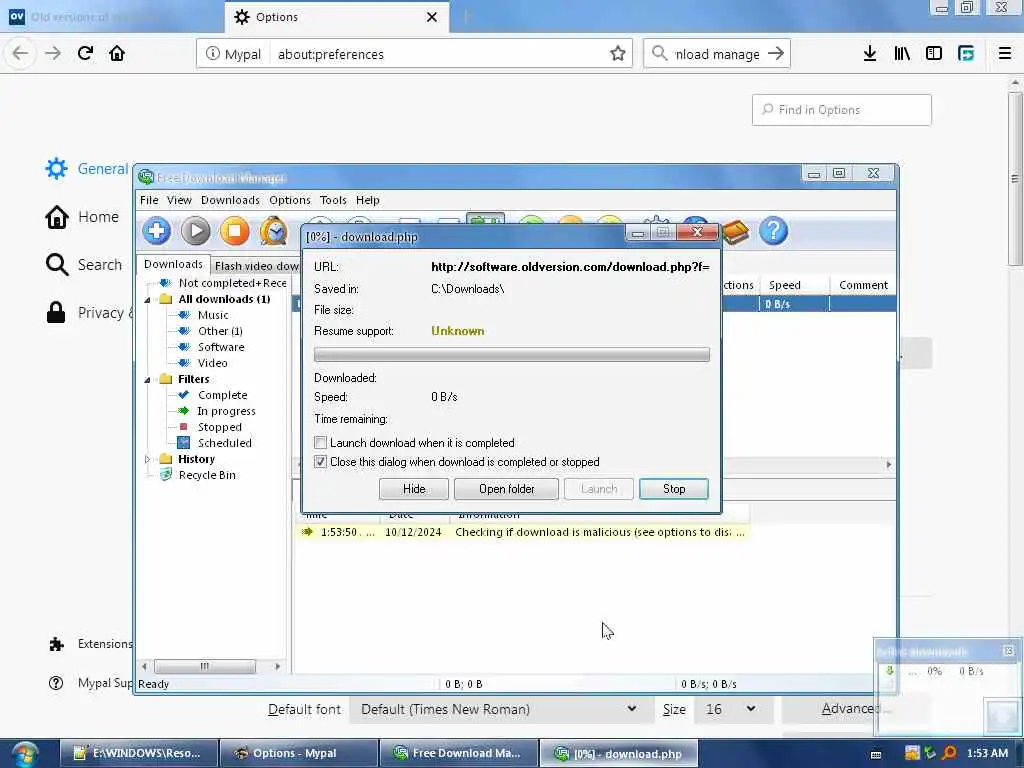Open the File menu
This screenshot has width=1024, height=768.
149,200
